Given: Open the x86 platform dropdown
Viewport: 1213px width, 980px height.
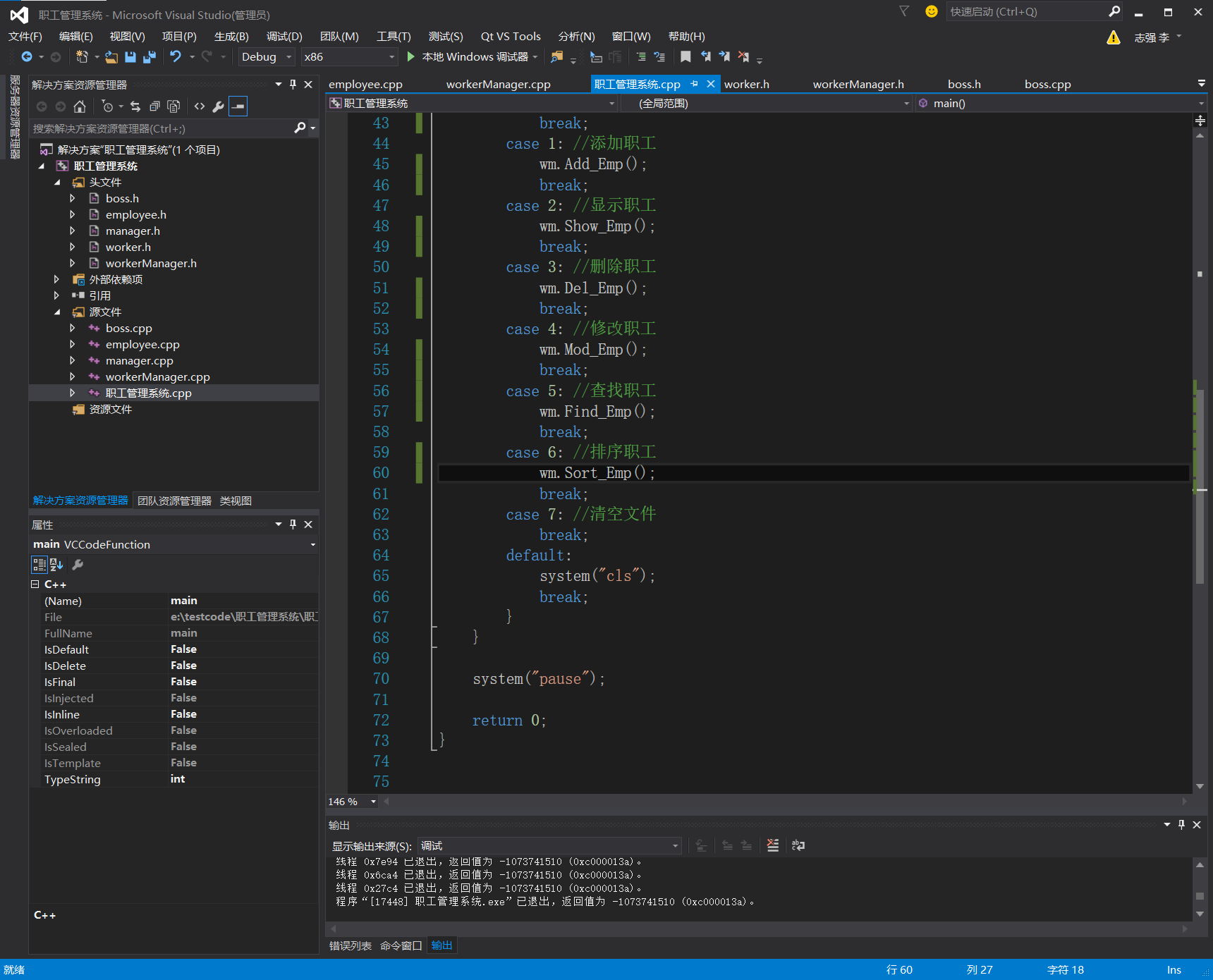Looking at the screenshot, I should [349, 57].
